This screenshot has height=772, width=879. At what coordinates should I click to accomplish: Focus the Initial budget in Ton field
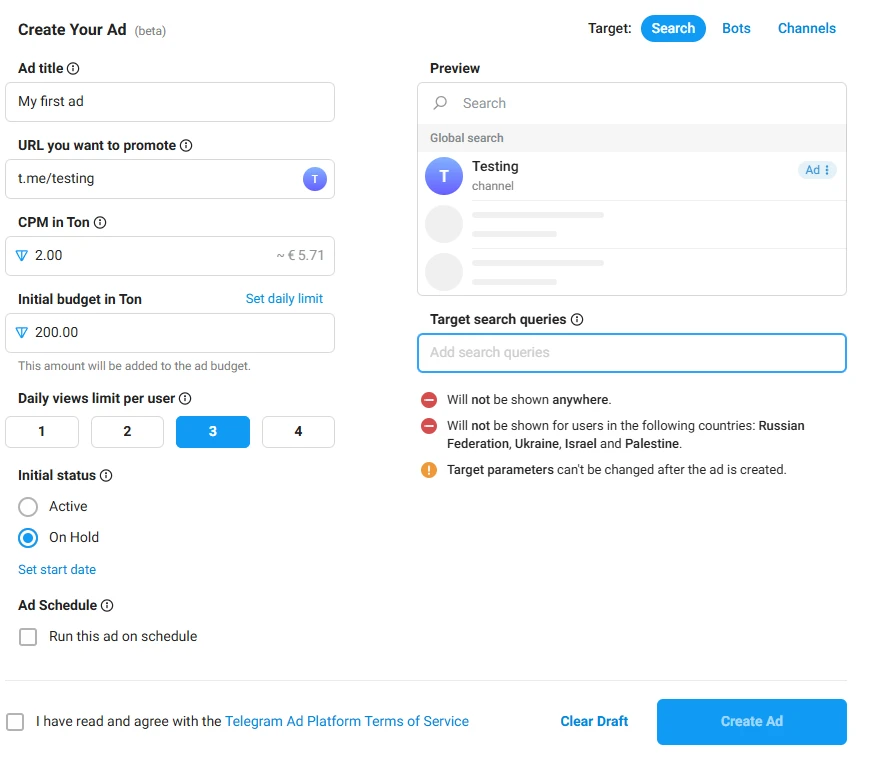click(x=170, y=333)
